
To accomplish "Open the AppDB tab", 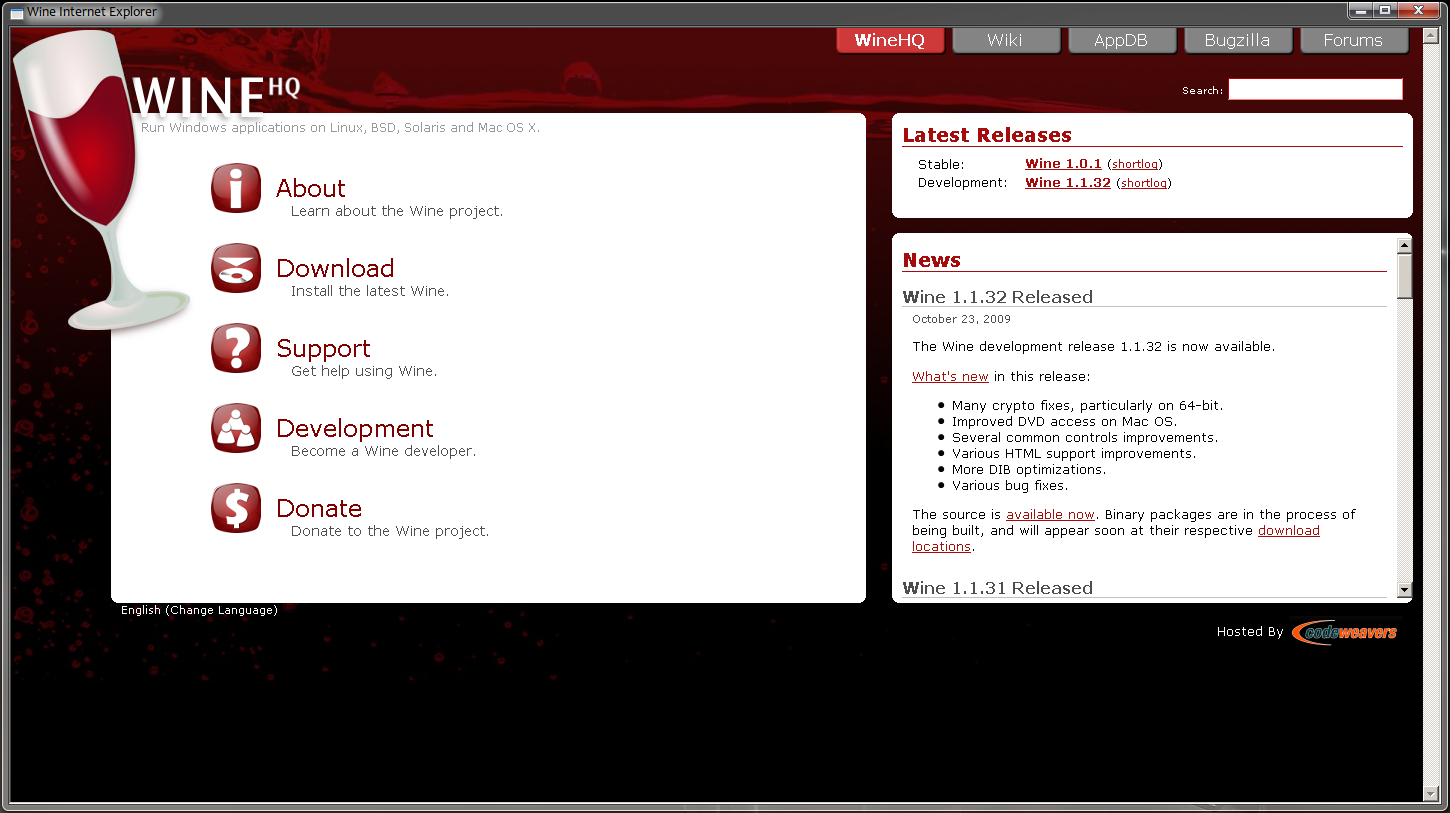I will pos(1121,40).
